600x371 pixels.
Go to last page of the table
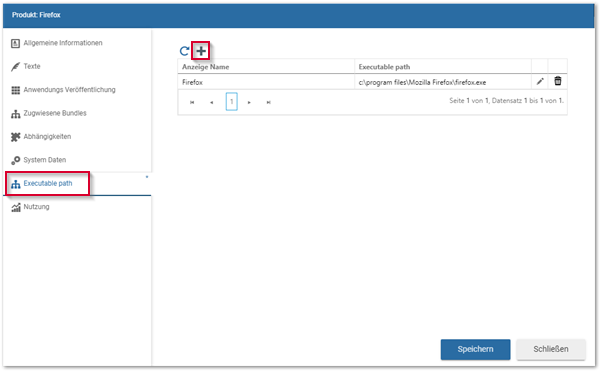point(269,102)
